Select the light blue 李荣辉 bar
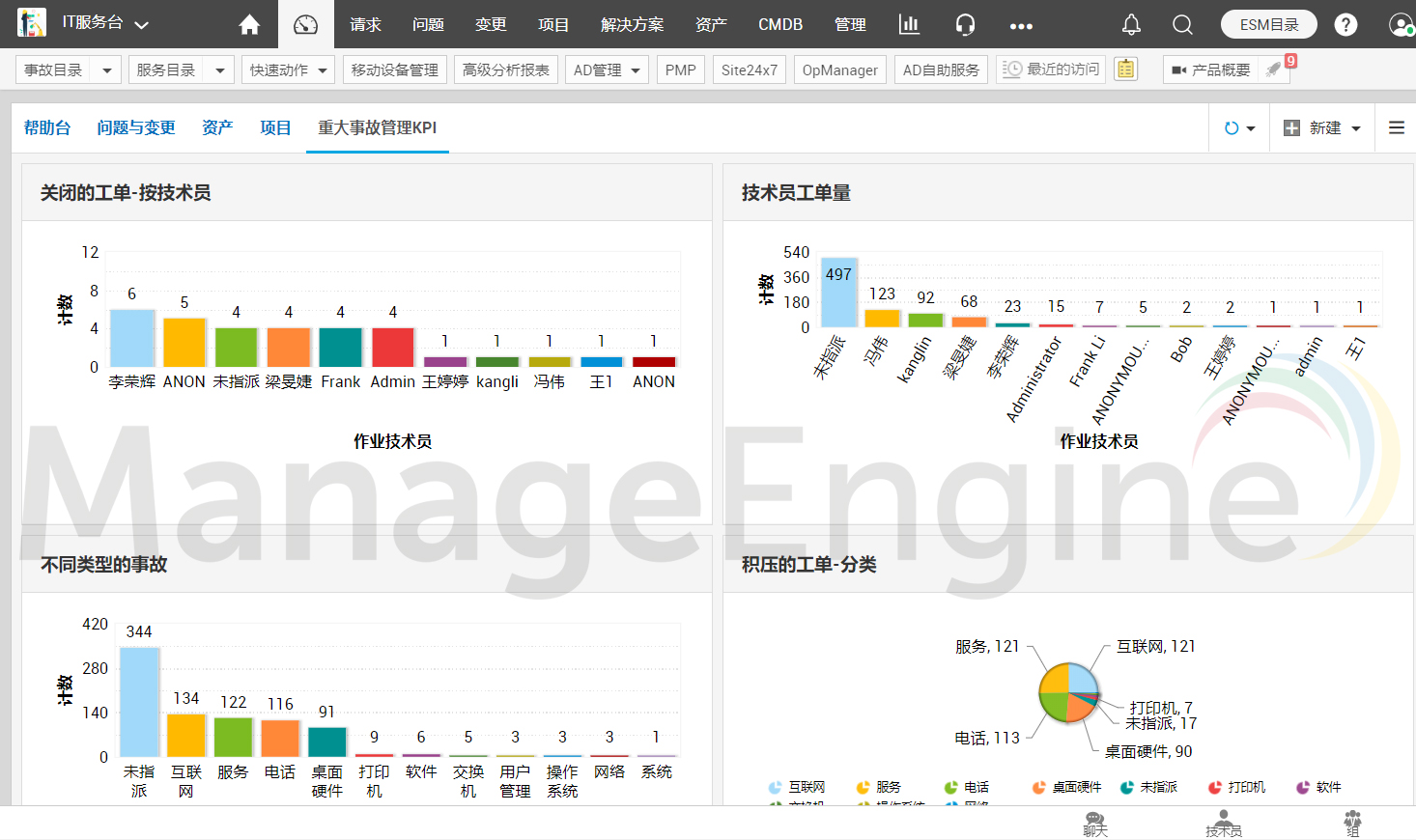 132,338
